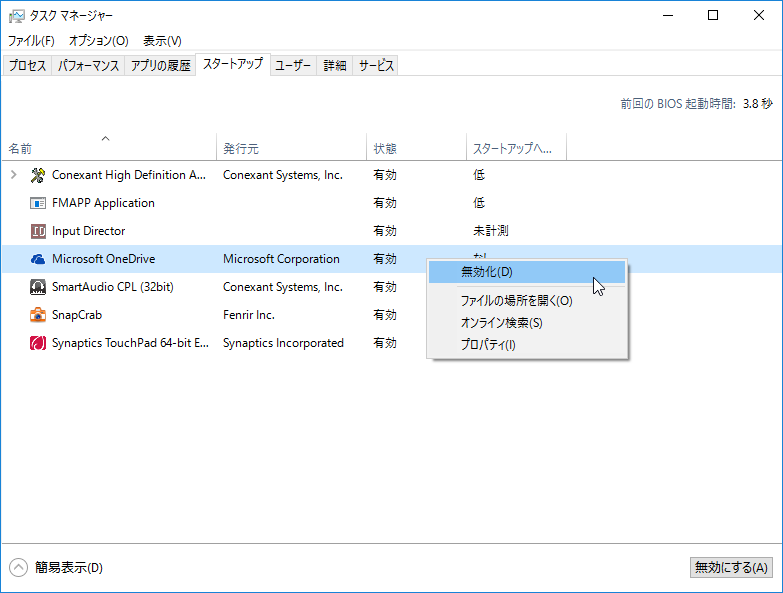Click the Synaptics TouchPad red icon
The width and height of the screenshot is (783, 593).
tap(38, 343)
